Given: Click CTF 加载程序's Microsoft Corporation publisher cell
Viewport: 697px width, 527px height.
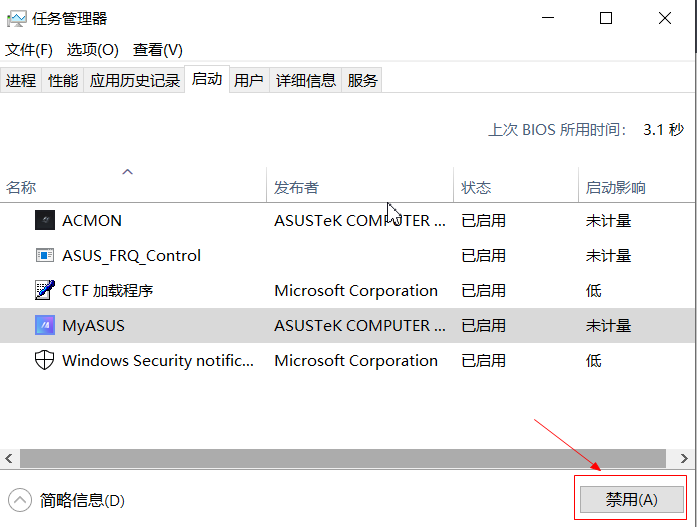Looking at the screenshot, I should point(356,291).
